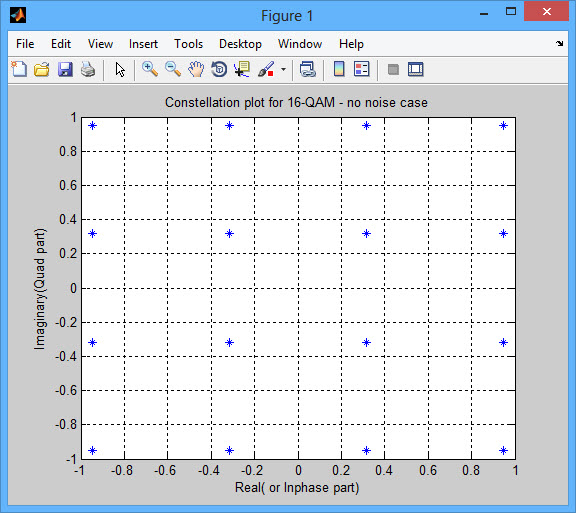Click the plot title text
This screenshot has height=513, width=576.
pyautogui.click(x=296, y=103)
